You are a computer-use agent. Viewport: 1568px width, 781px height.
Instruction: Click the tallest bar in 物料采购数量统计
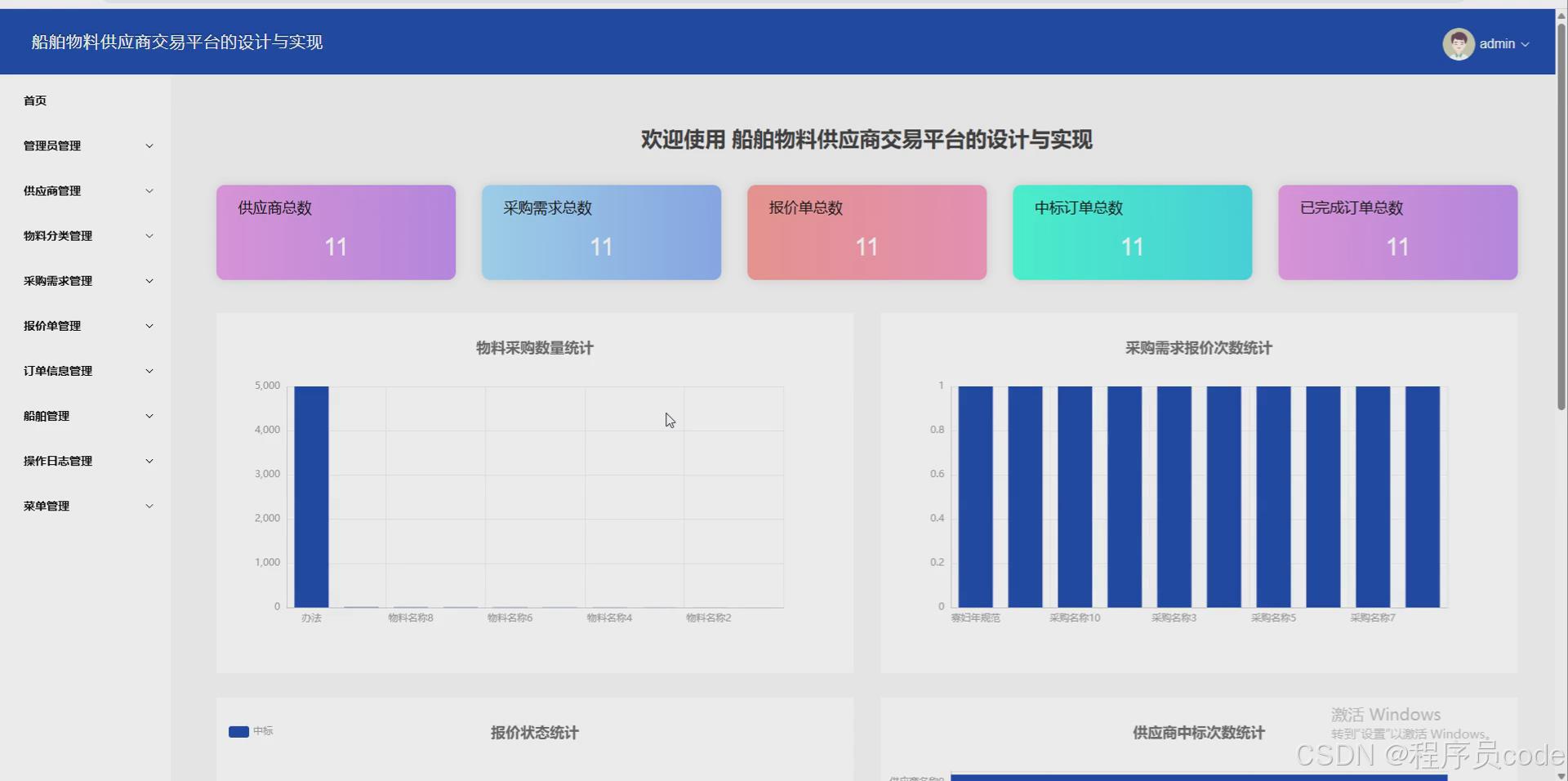point(312,496)
